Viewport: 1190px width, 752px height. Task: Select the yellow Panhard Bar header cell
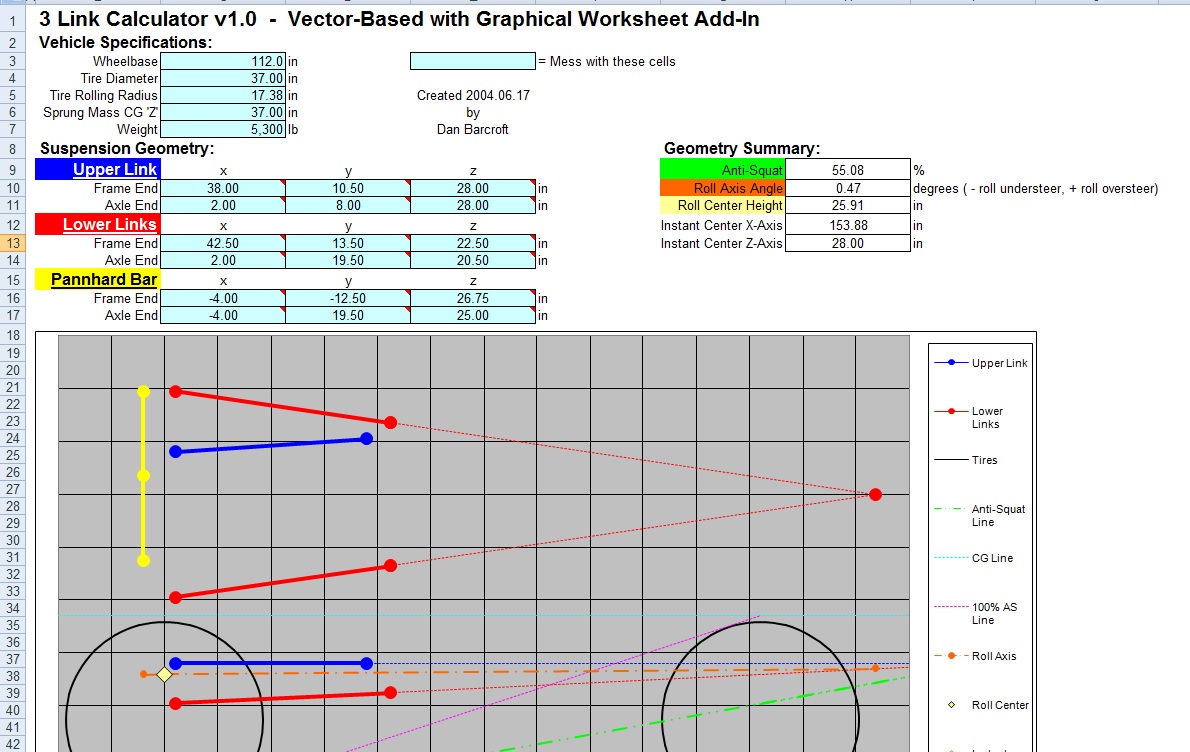pos(97,279)
